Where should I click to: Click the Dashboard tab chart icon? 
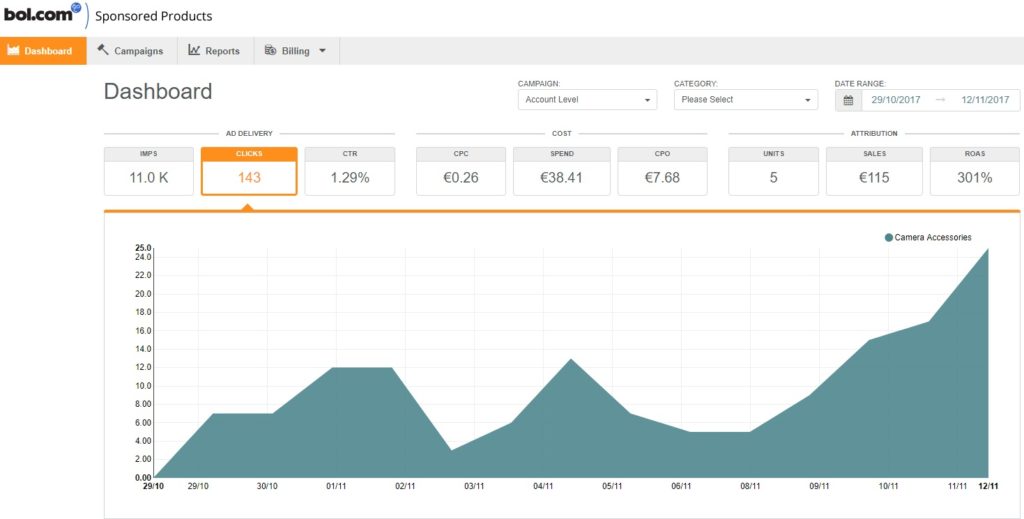(13, 50)
